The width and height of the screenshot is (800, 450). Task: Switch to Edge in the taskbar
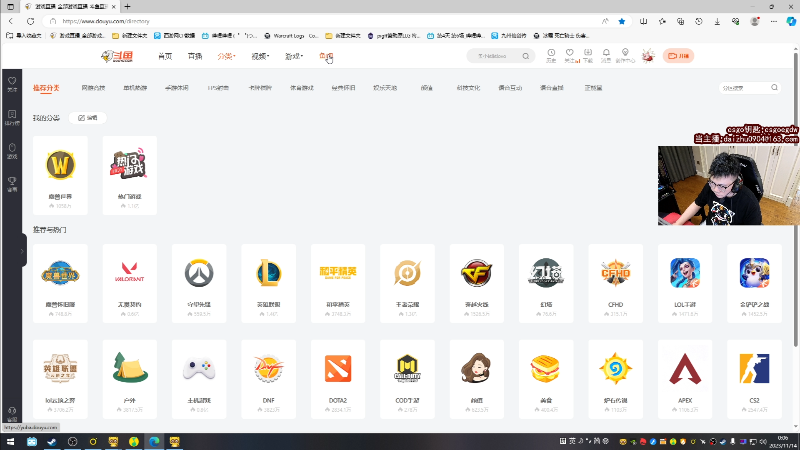154,441
